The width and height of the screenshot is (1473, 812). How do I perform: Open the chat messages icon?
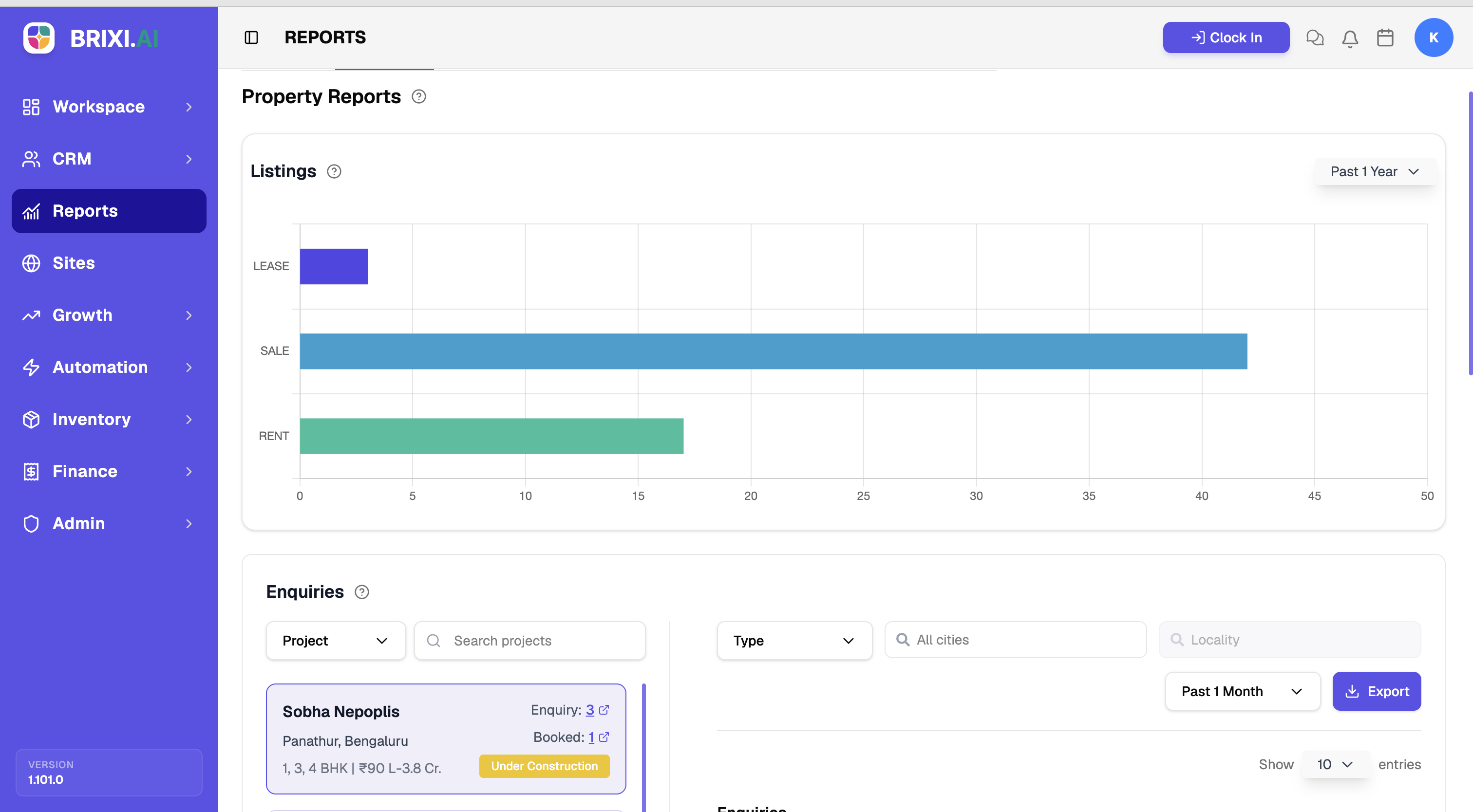[x=1315, y=37]
